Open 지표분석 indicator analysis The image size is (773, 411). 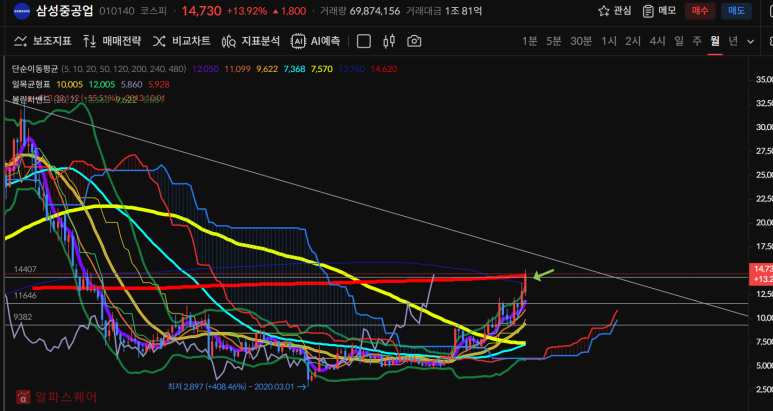click(x=250, y=41)
